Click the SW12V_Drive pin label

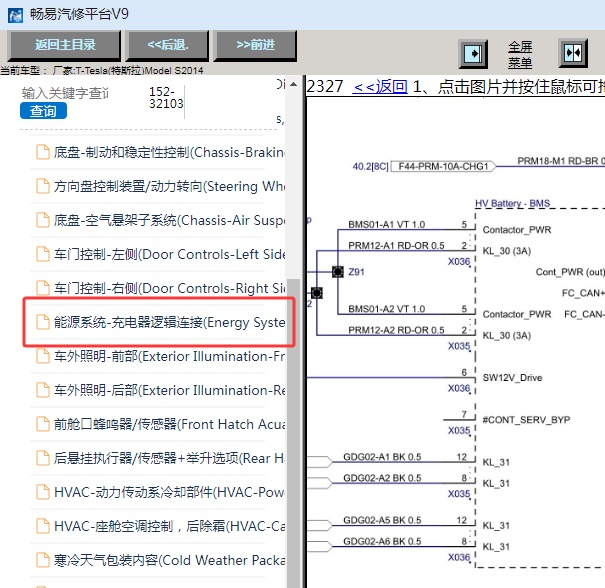512,378
